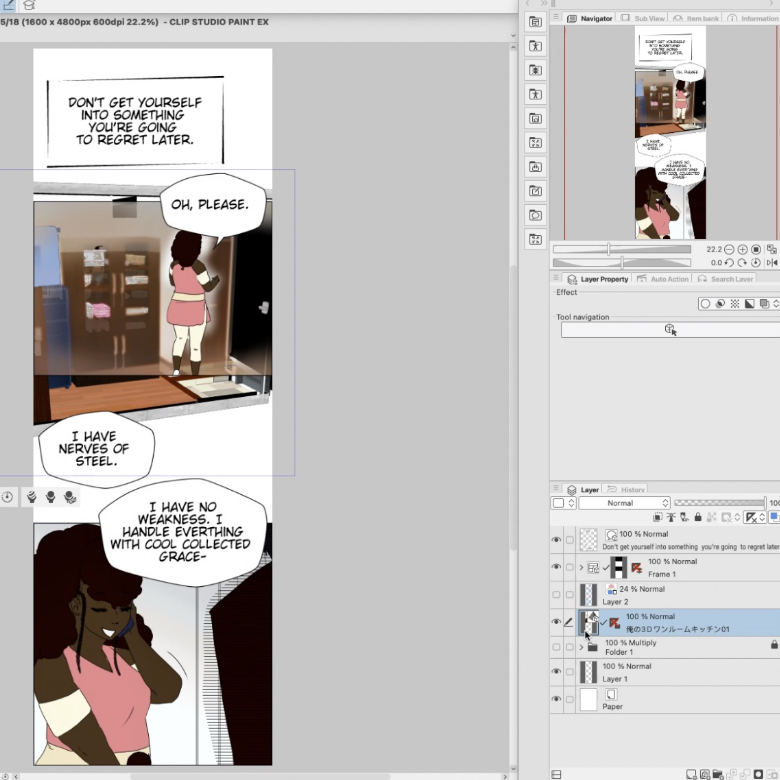Hide the text layer "Don't get yourself into something"
780x780 pixels.
pyautogui.click(x=556, y=540)
